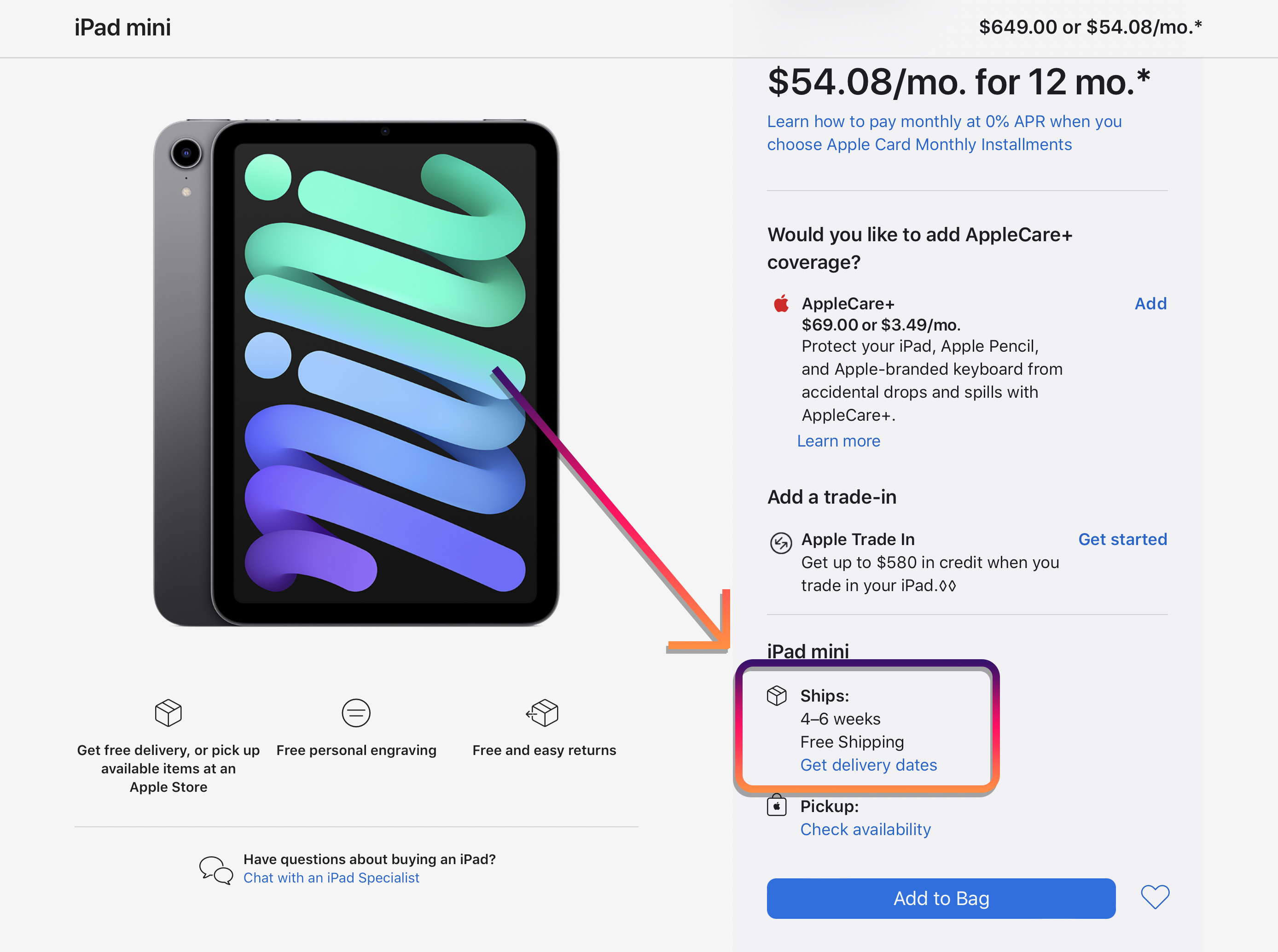Check availability for store pickup
Screen dimensions: 1278x952
[866, 829]
